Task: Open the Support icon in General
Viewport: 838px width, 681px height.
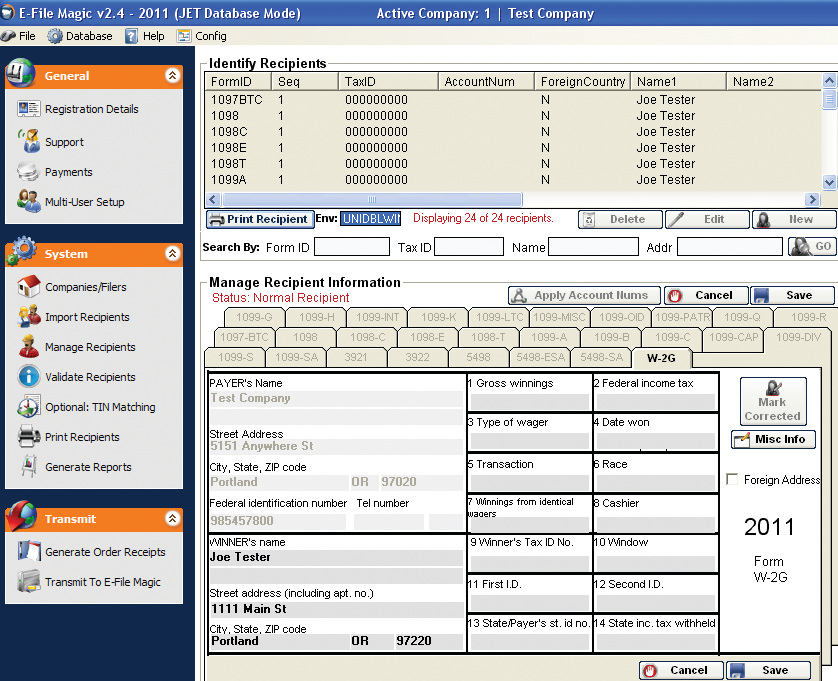Action: 28,142
